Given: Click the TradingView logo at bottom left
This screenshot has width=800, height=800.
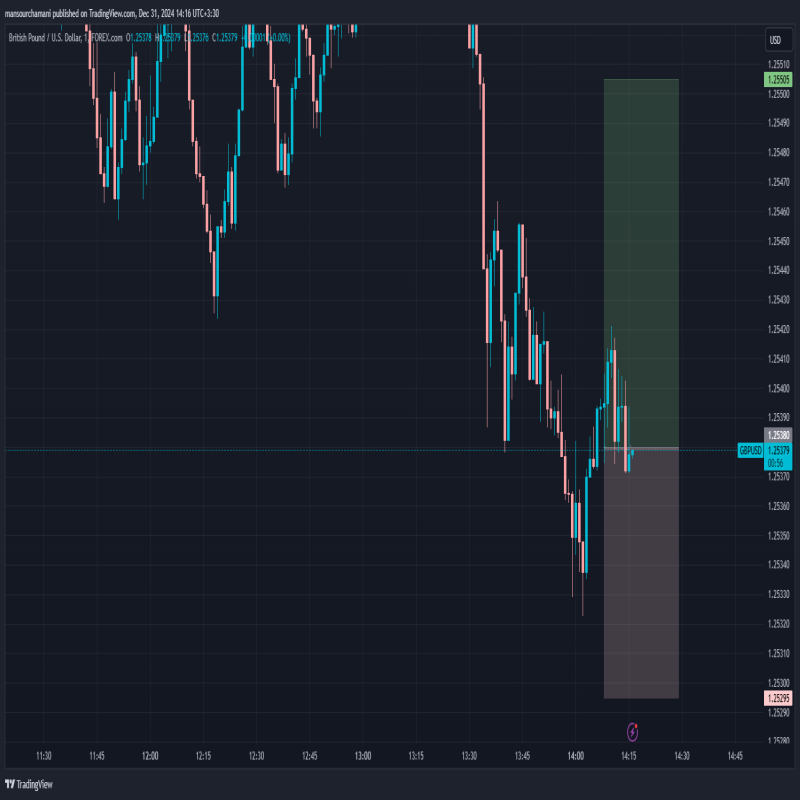Looking at the screenshot, I should [28, 784].
